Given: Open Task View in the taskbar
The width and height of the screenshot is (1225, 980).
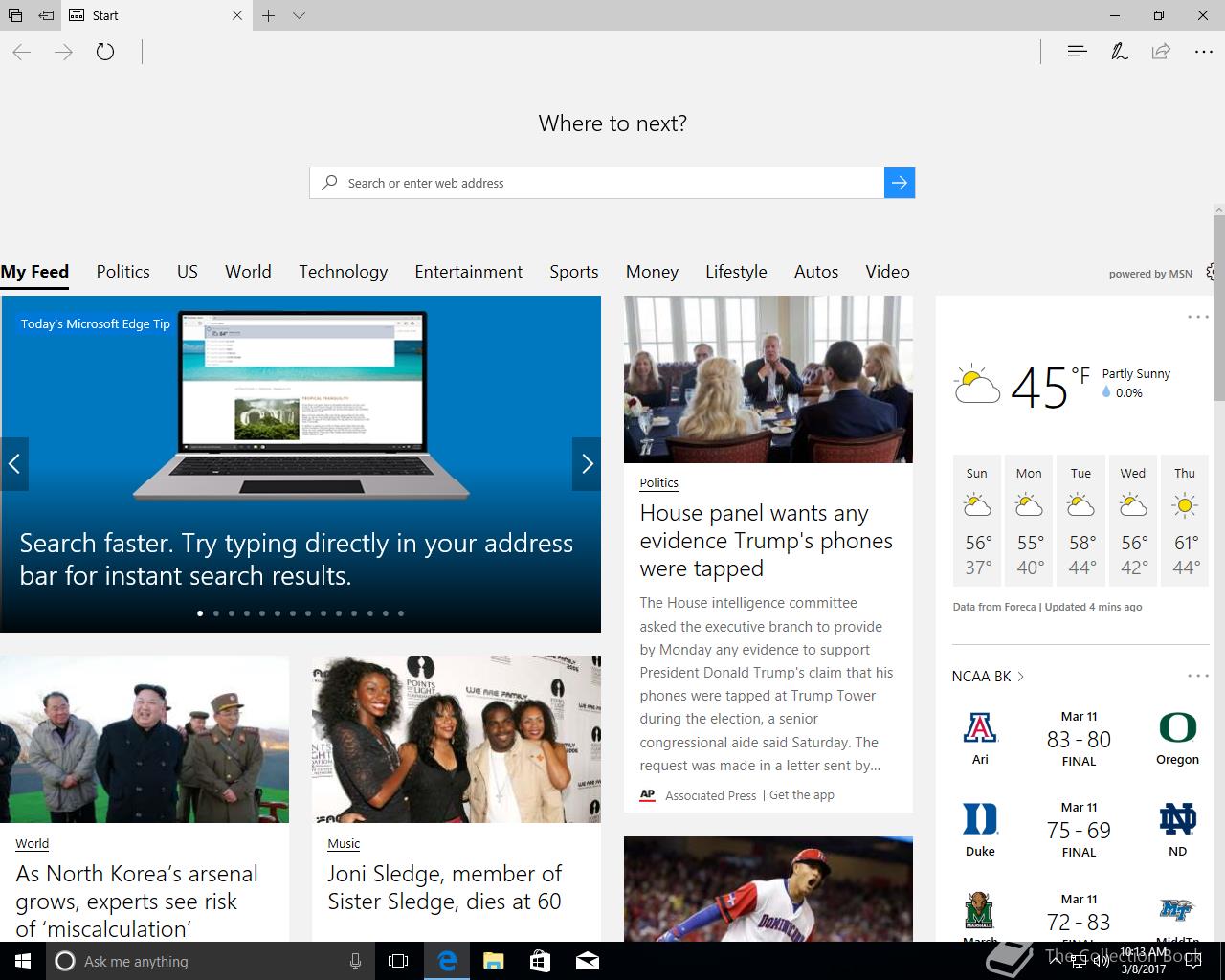Looking at the screenshot, I should click(x=398, y=961).
